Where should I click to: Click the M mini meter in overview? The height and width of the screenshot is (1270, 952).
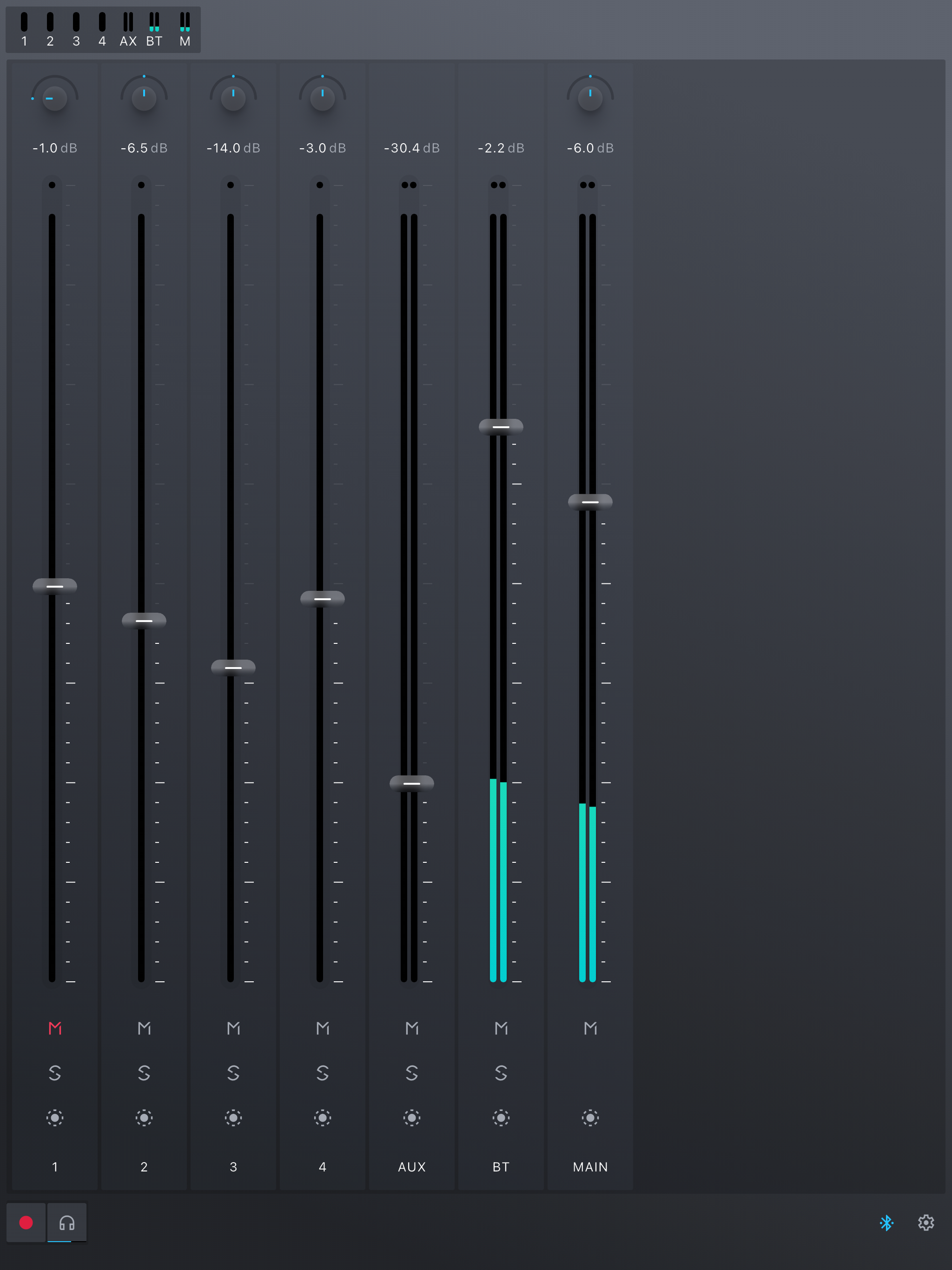click(x=185, y=22)
